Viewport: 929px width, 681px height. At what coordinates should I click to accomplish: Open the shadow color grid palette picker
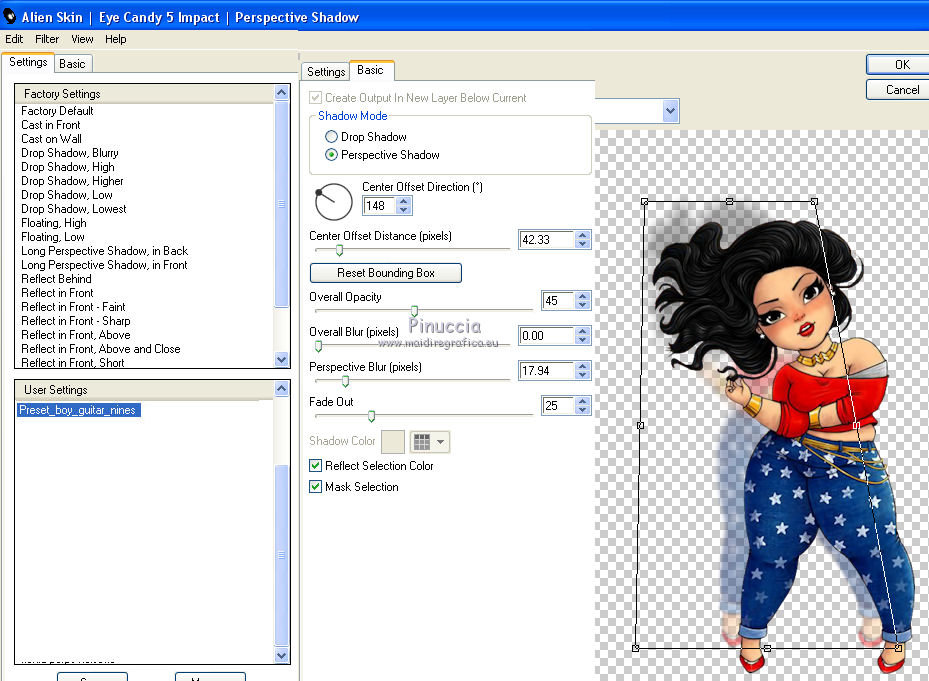pyautogui.click(x=421, y=442)
